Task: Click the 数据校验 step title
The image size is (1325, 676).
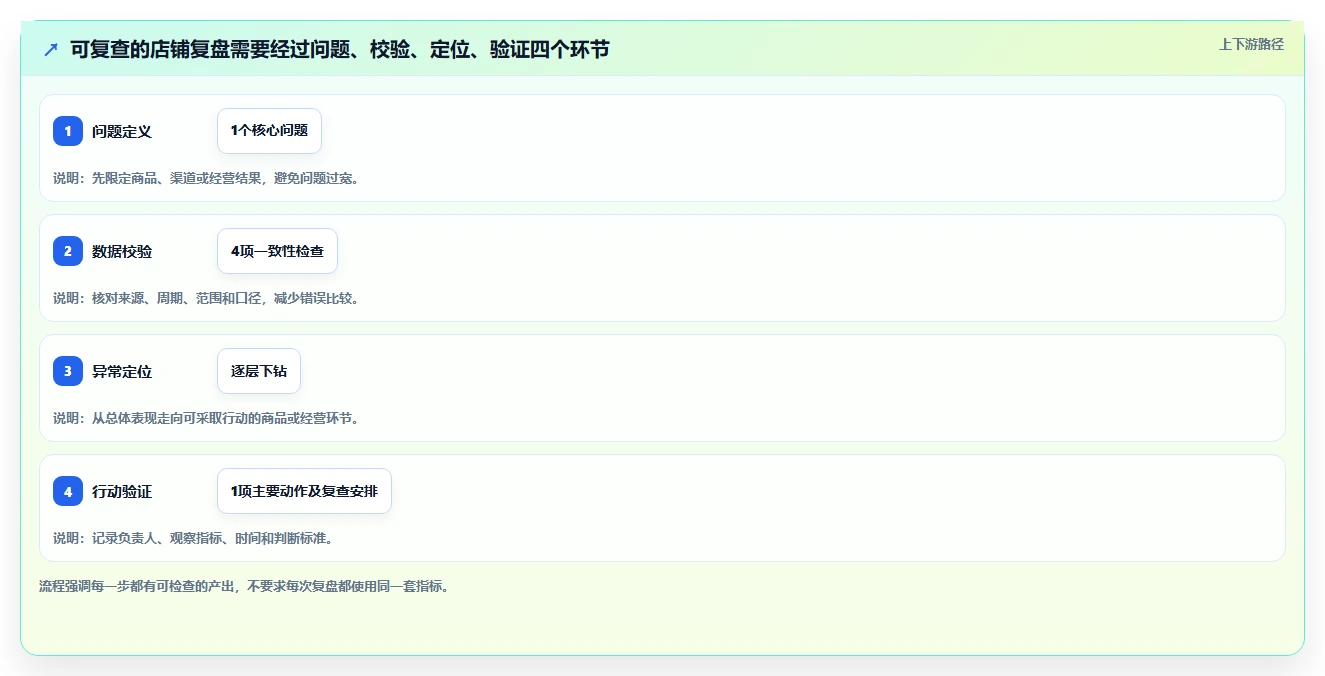Action: pyautogui.click(x=122, y=251)
